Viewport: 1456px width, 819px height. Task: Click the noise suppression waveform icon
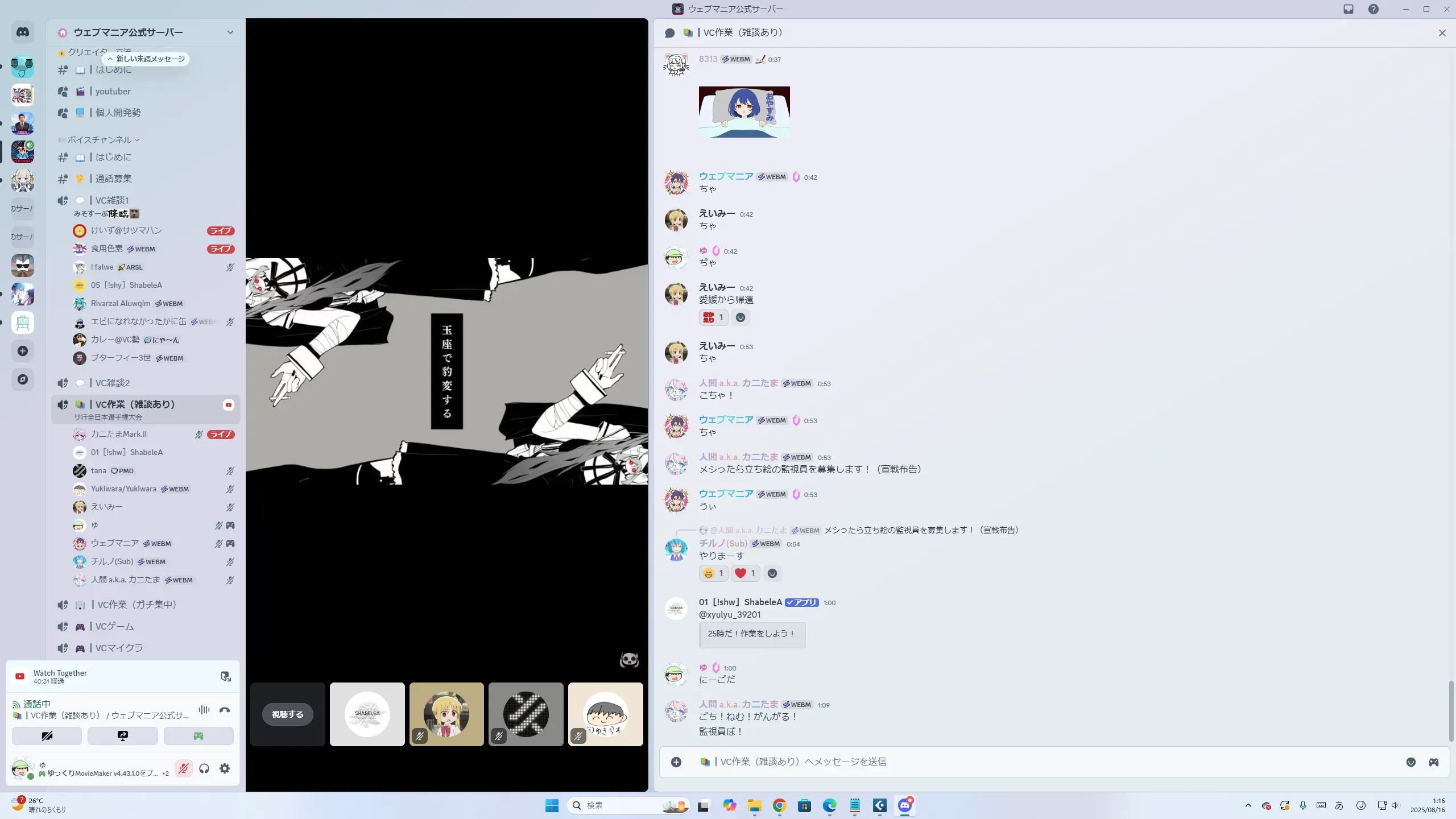[204, 710]
